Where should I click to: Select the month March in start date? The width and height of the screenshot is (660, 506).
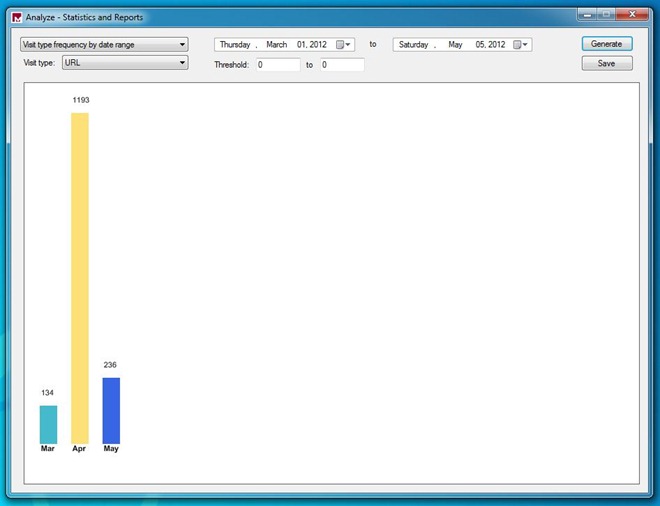277,45
